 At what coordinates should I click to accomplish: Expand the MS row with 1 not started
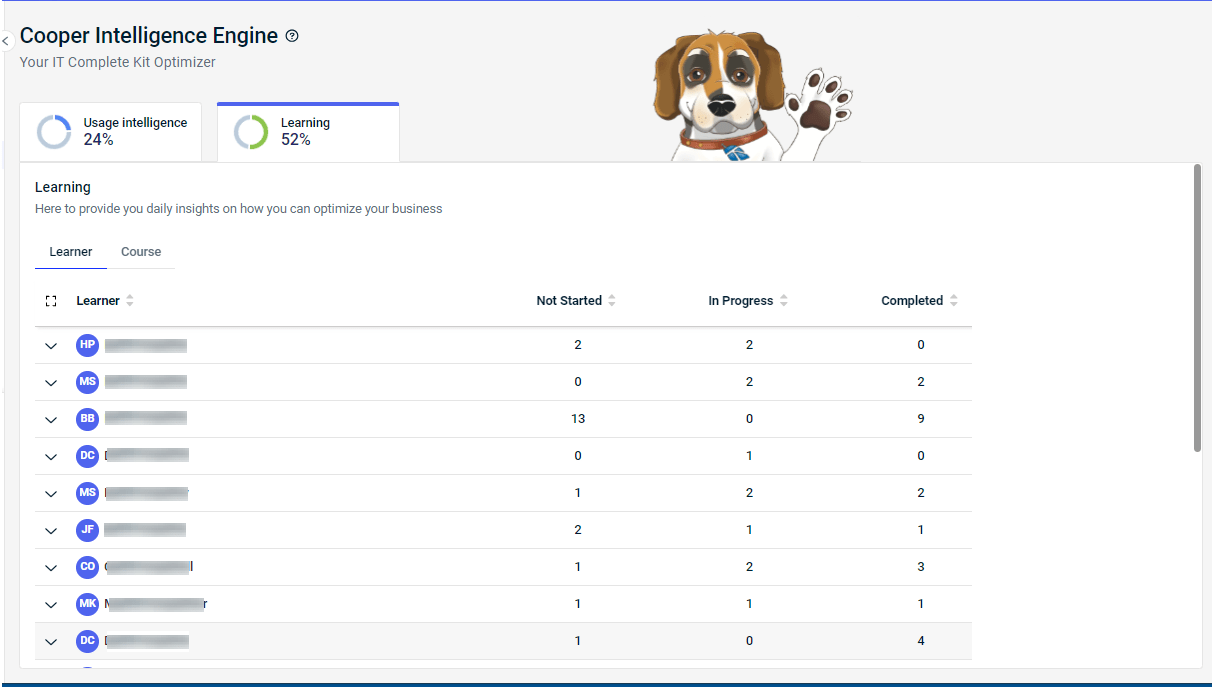coord(51,494)
